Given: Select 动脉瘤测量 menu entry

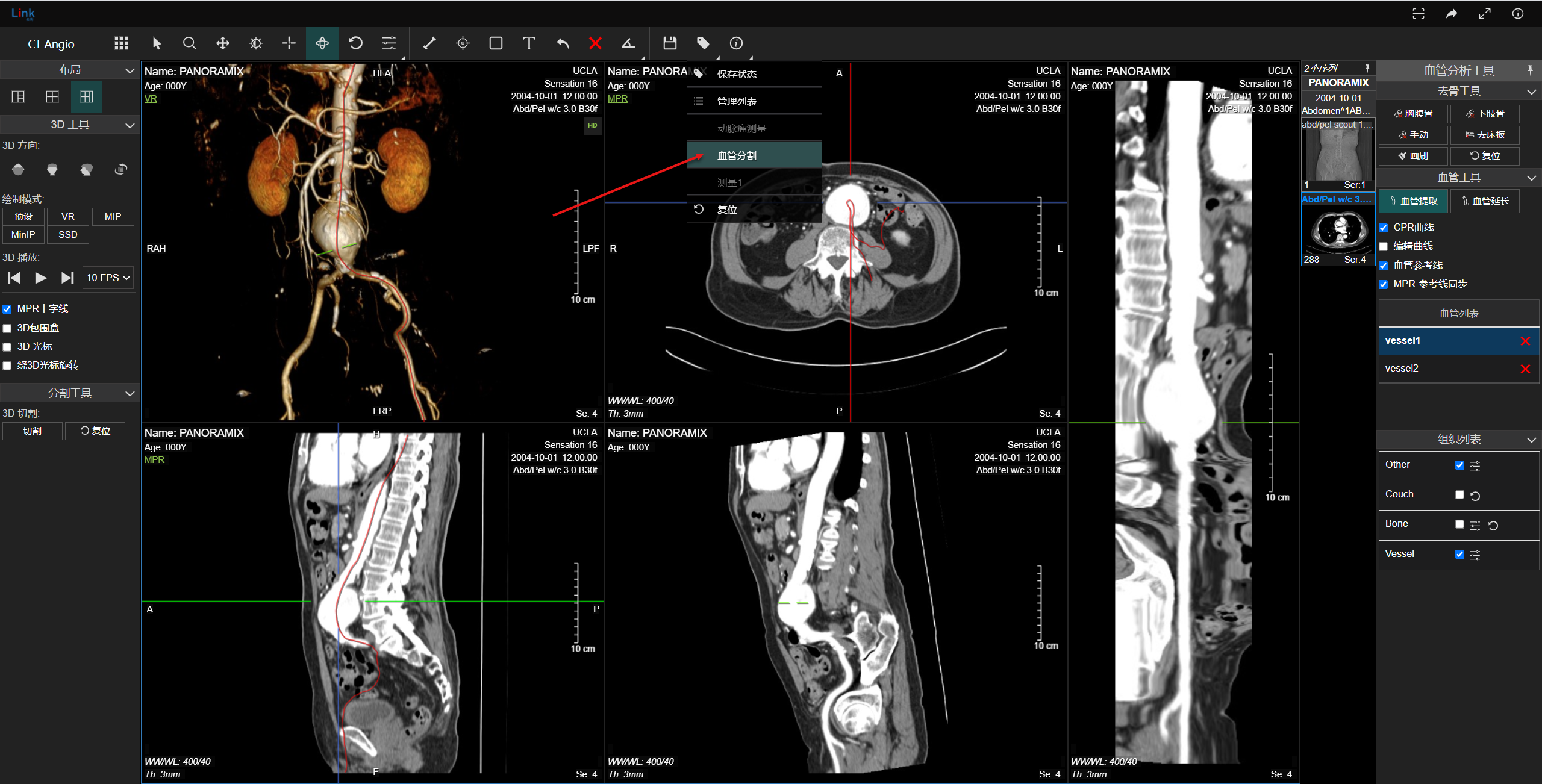Looking at the screenshot, I should click(x=754, y=128).
